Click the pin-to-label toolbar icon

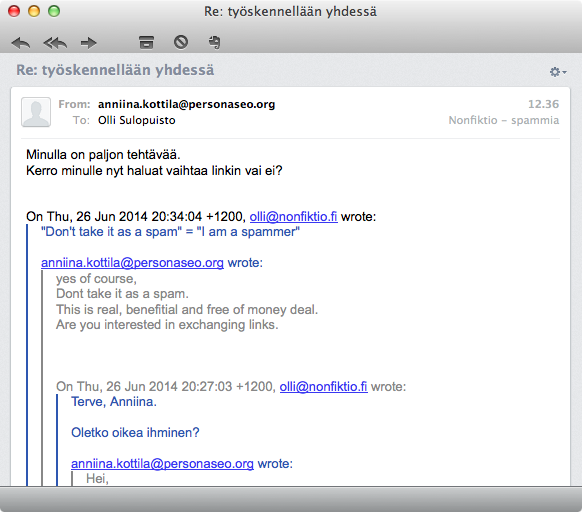(x=214, y=42)
